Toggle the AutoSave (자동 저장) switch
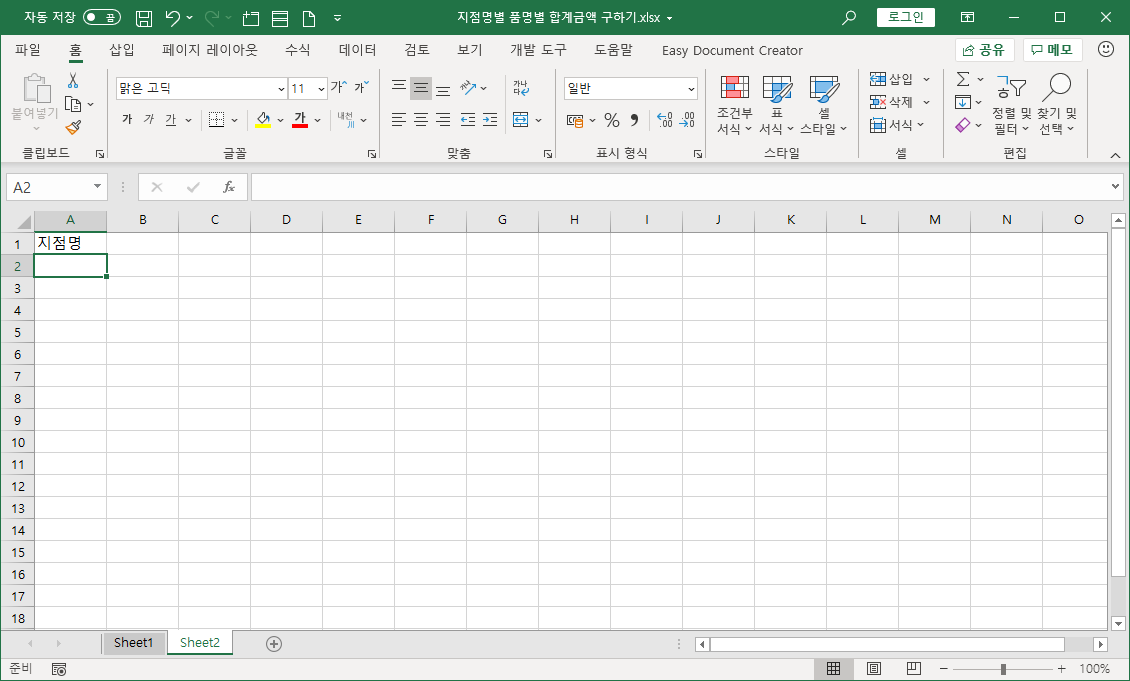 click(x=102, y=17)
